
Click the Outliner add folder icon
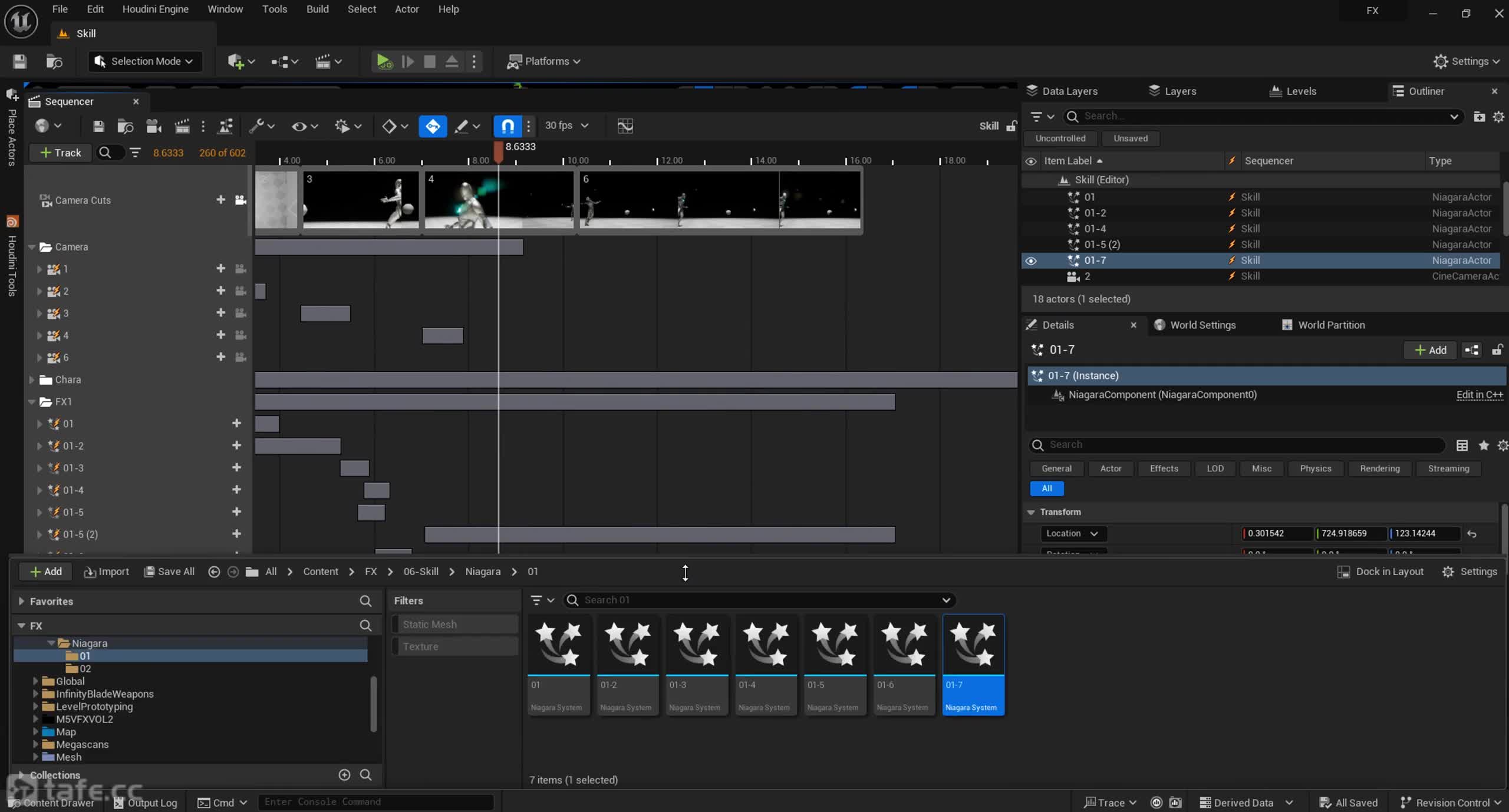[1479, 117]
